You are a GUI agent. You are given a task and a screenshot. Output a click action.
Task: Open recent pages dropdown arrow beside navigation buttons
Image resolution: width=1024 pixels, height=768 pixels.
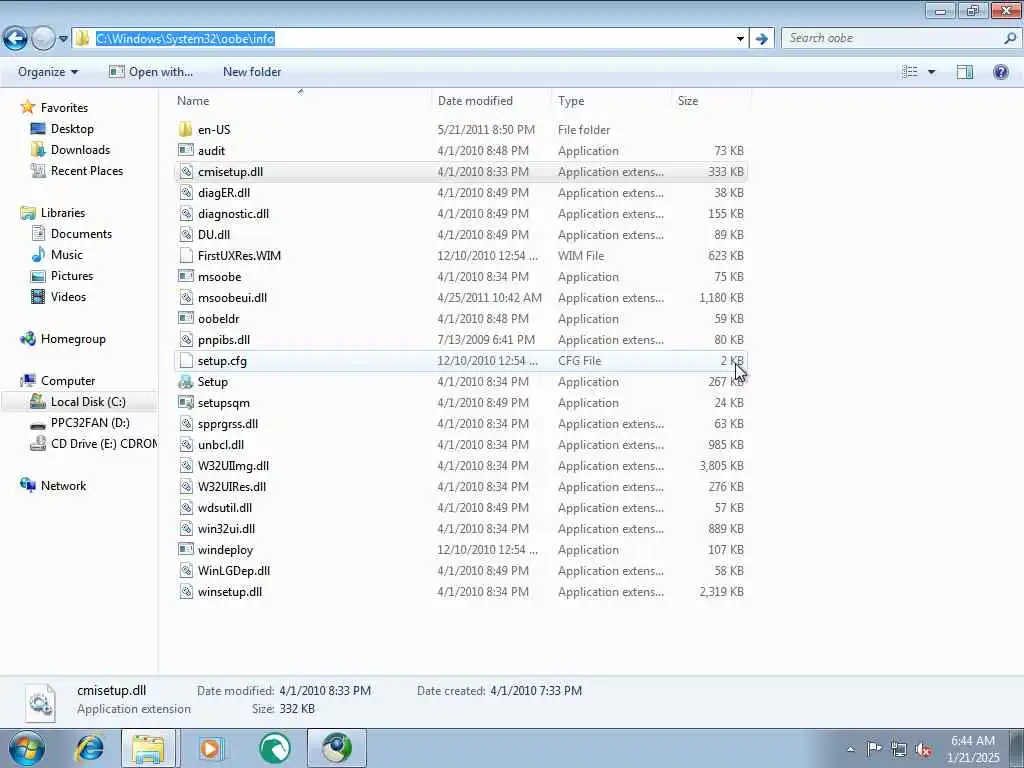[63, 39]
